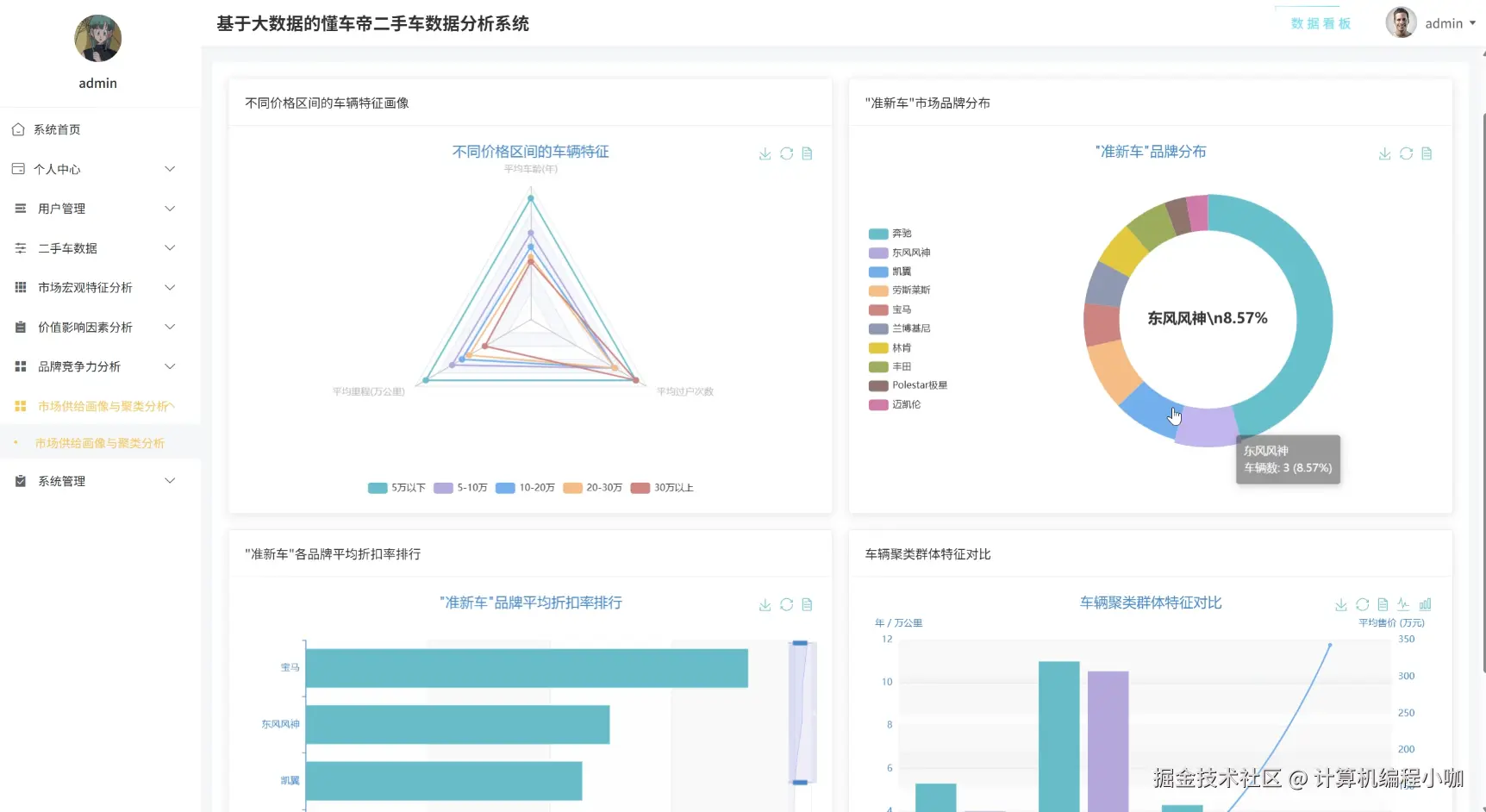Refresh the discount rate ranking bar chart

[786, 604]
